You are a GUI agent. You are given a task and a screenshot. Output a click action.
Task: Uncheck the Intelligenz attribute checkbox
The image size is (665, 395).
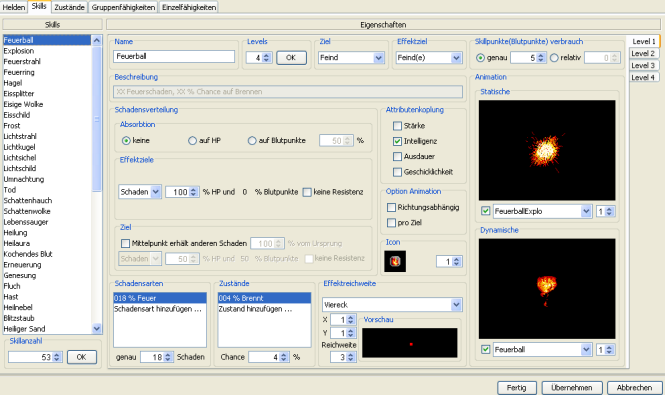tap(397, 141)
